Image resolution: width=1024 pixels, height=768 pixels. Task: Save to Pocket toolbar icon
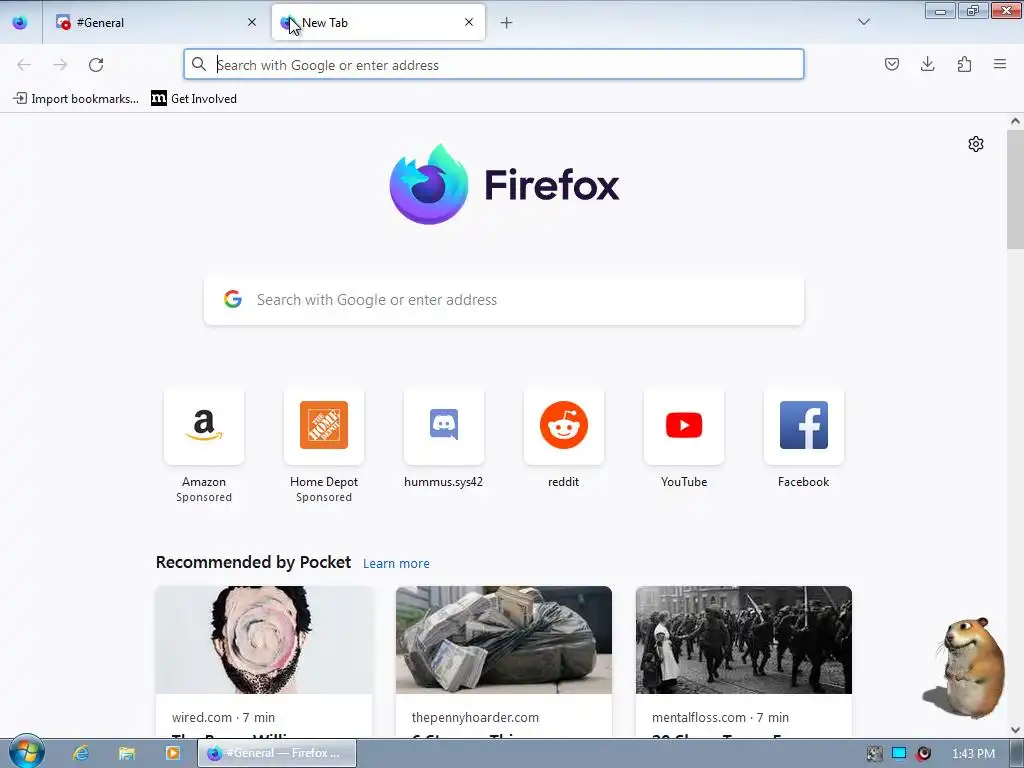[891, 64]
